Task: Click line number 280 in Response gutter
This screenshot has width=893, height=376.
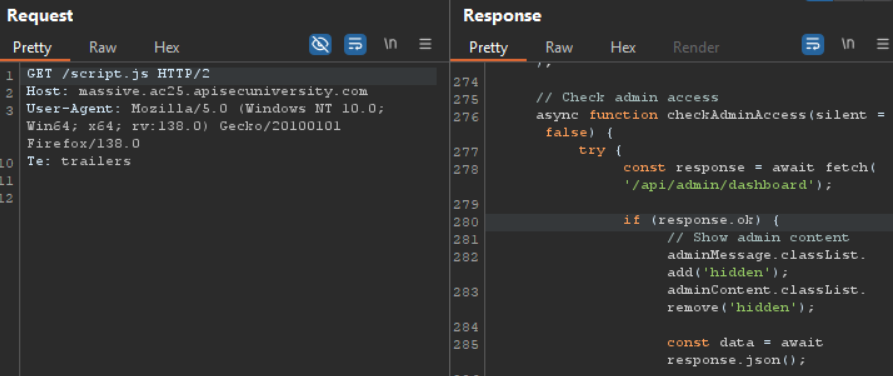Action: (x=466, y=222)
